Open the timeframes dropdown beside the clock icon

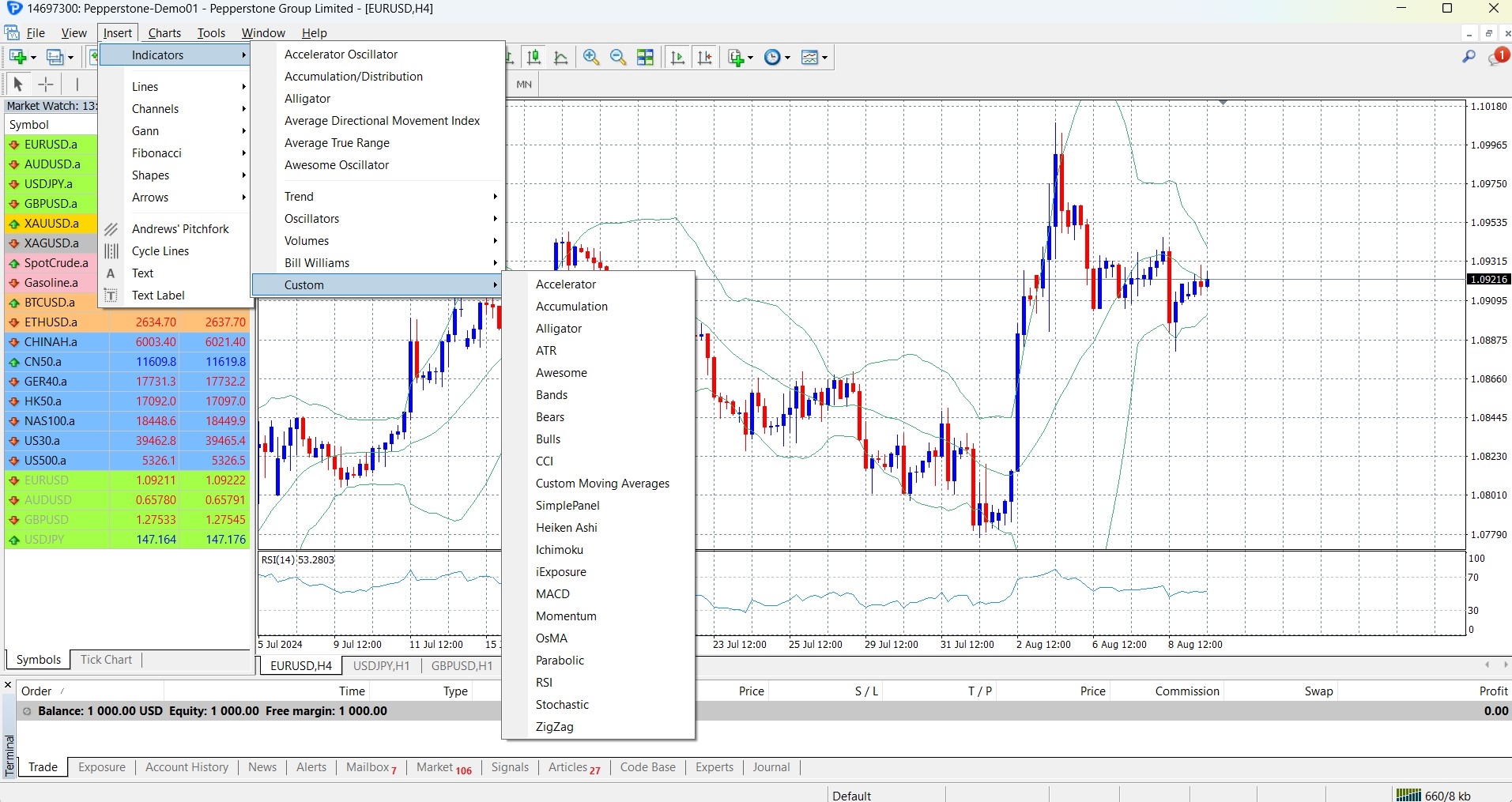coord(787,57)
